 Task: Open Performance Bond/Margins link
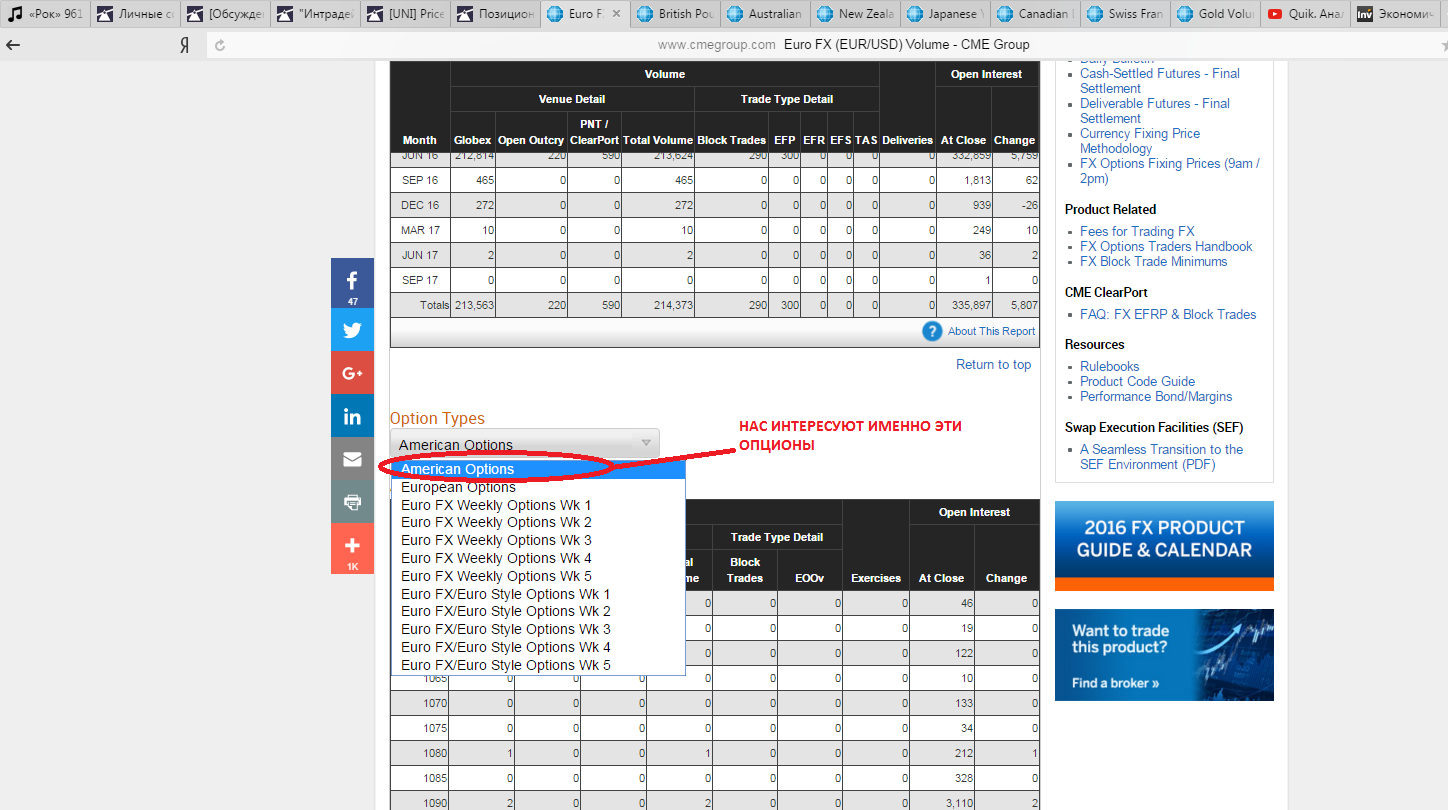(x=1156, y=396)
